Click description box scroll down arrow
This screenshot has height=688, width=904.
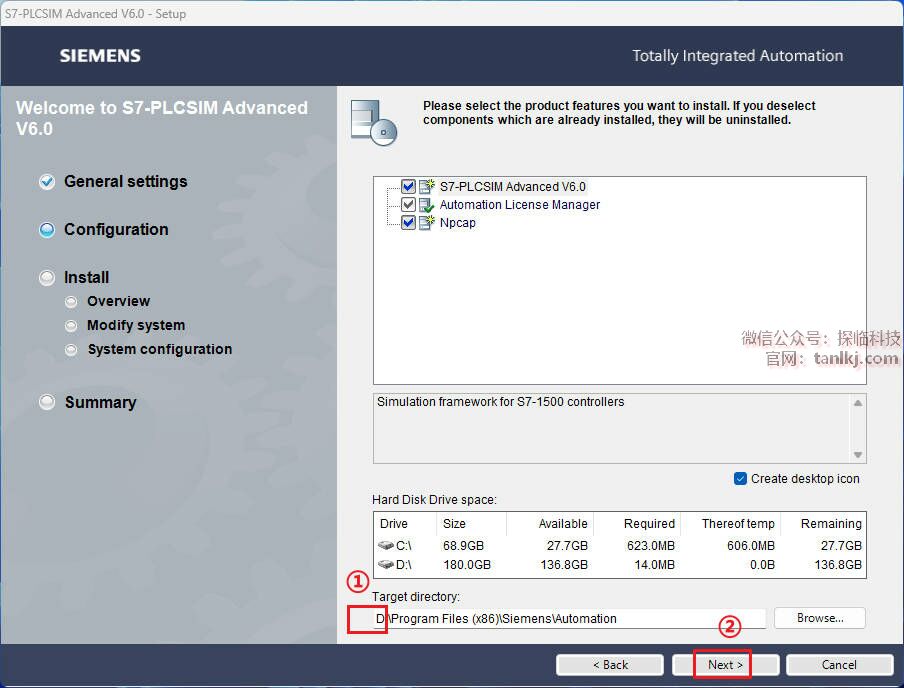(x=858, y=454)
